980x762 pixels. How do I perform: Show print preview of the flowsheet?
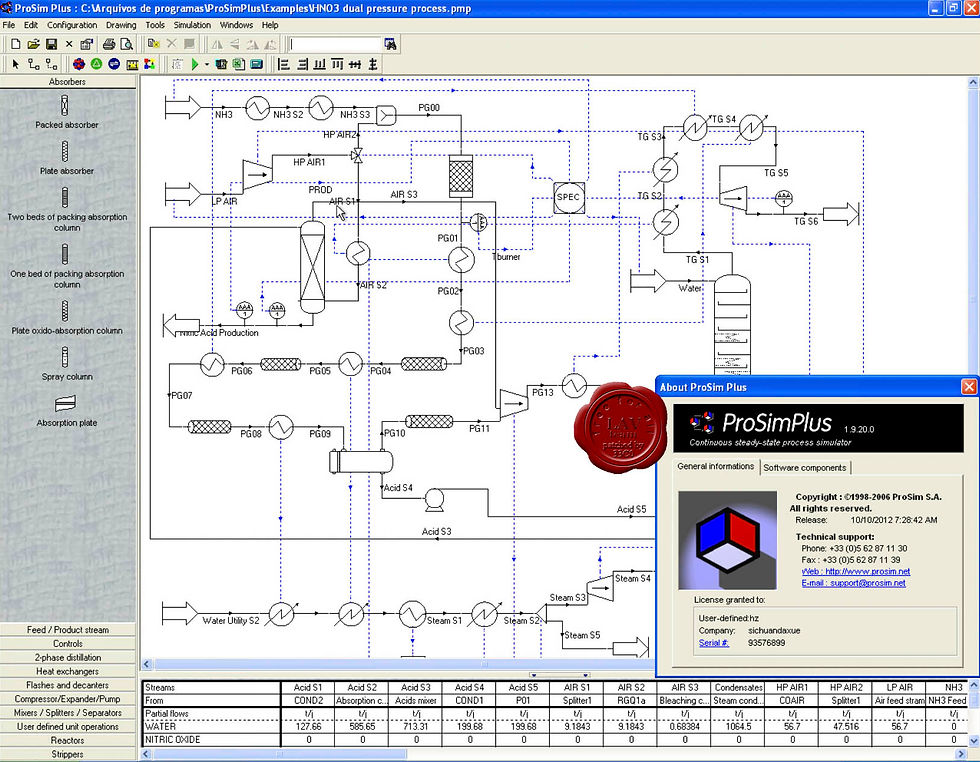click(126, 44)
